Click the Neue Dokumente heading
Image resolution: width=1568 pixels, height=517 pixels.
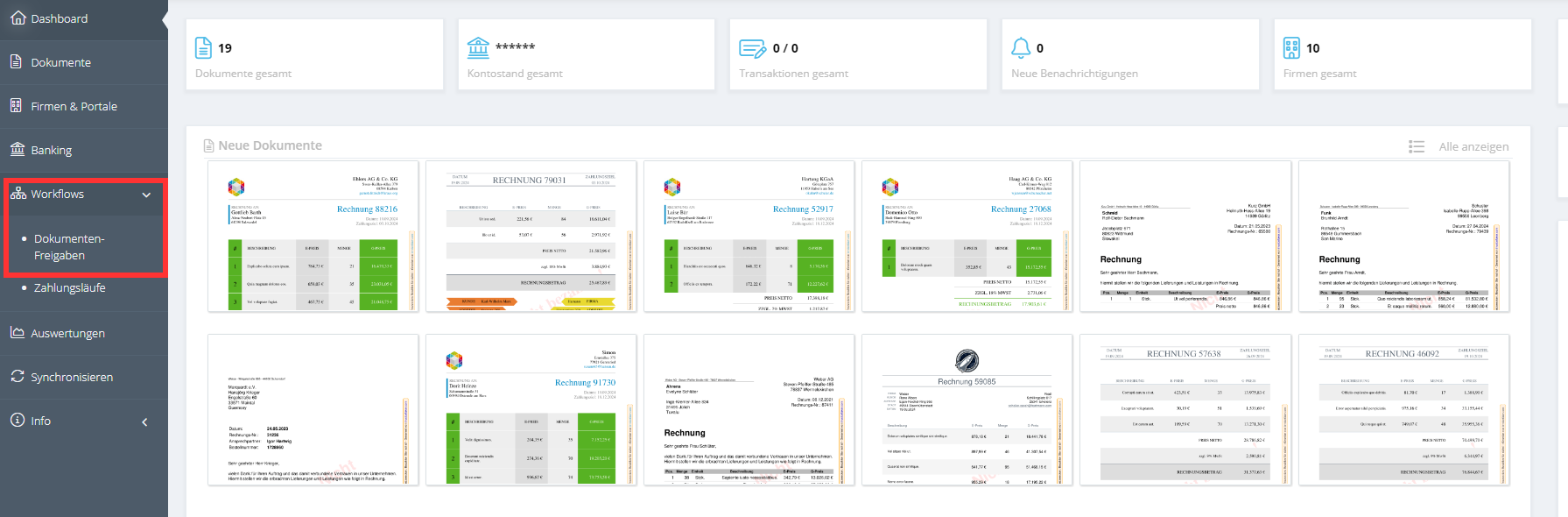pos(270,145)
